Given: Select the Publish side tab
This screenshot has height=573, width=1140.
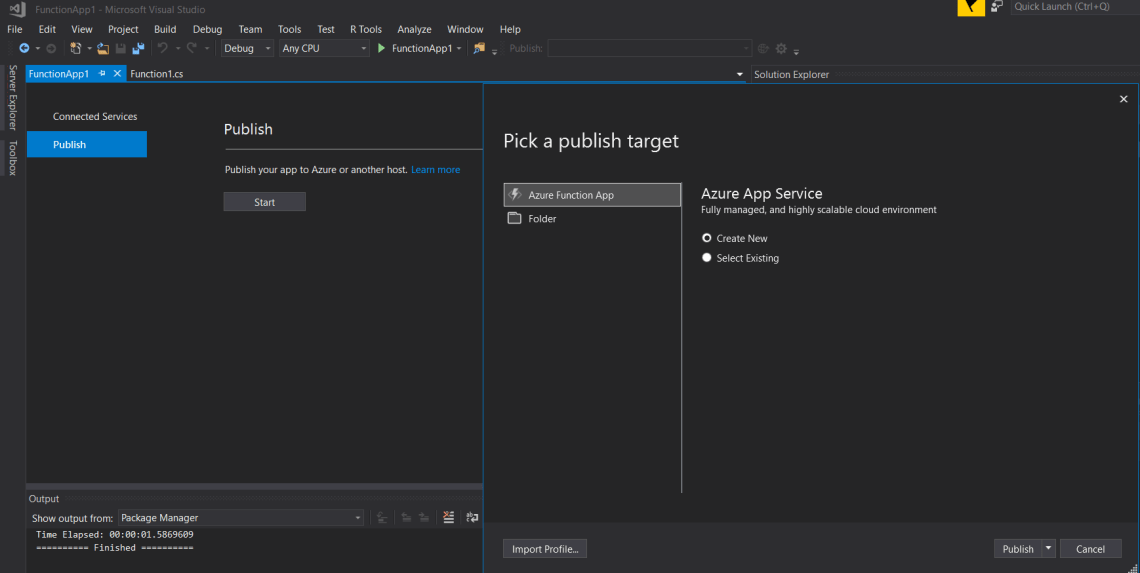Looking at the screenshot, I should (x=87, y=144).
